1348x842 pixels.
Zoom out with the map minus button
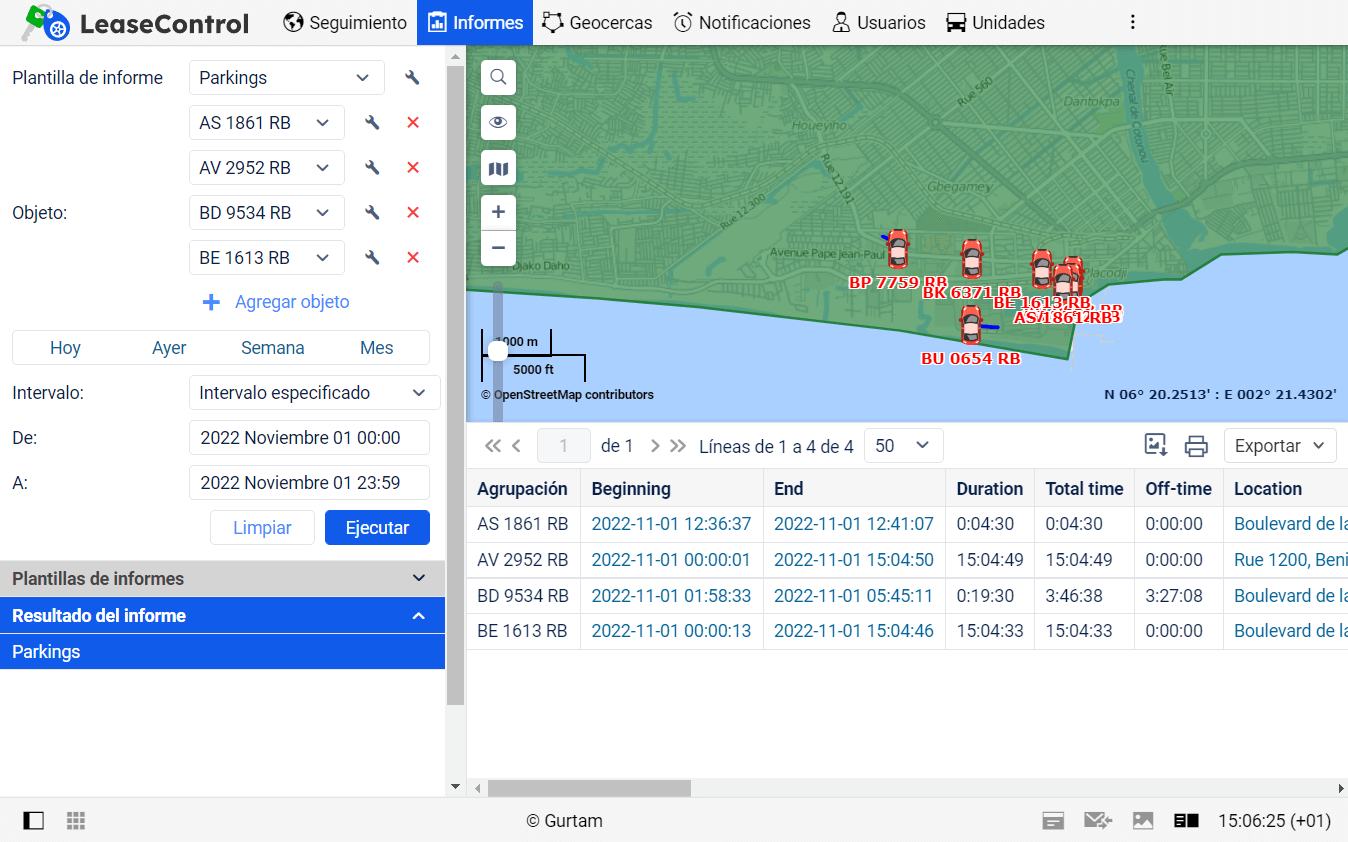[498, 248]
